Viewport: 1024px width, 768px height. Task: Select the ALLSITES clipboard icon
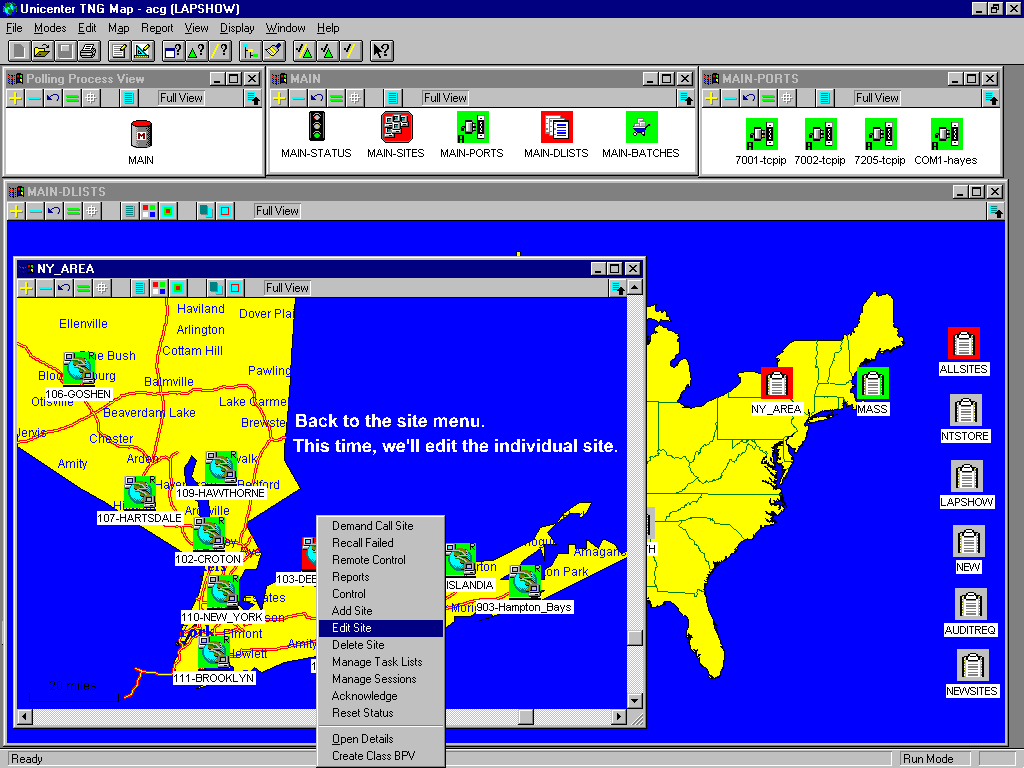point(964,344)
